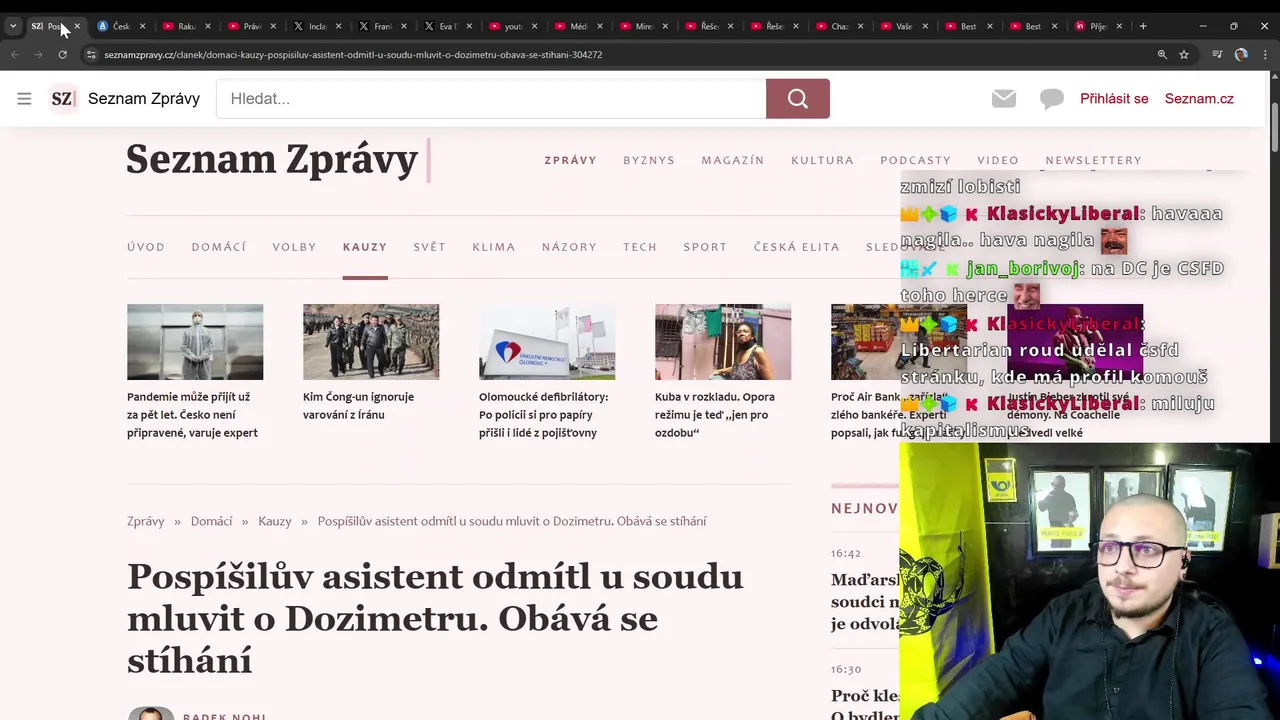The width and height of the screenshot is (1280, 720).
Task: Go to KLIMA in the sub-navigation
Action: coord(494,247)
